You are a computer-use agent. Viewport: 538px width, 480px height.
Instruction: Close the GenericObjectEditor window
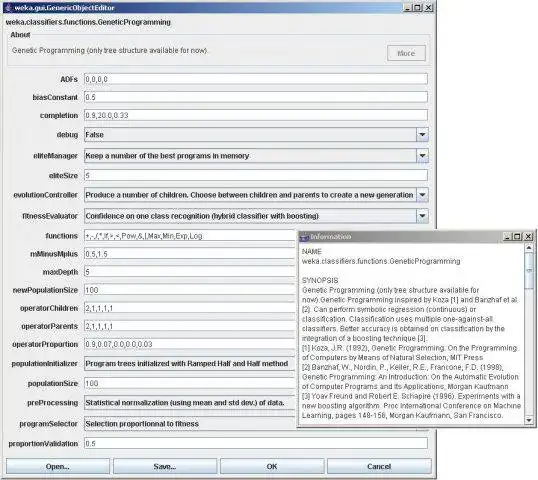click(429, 8)
